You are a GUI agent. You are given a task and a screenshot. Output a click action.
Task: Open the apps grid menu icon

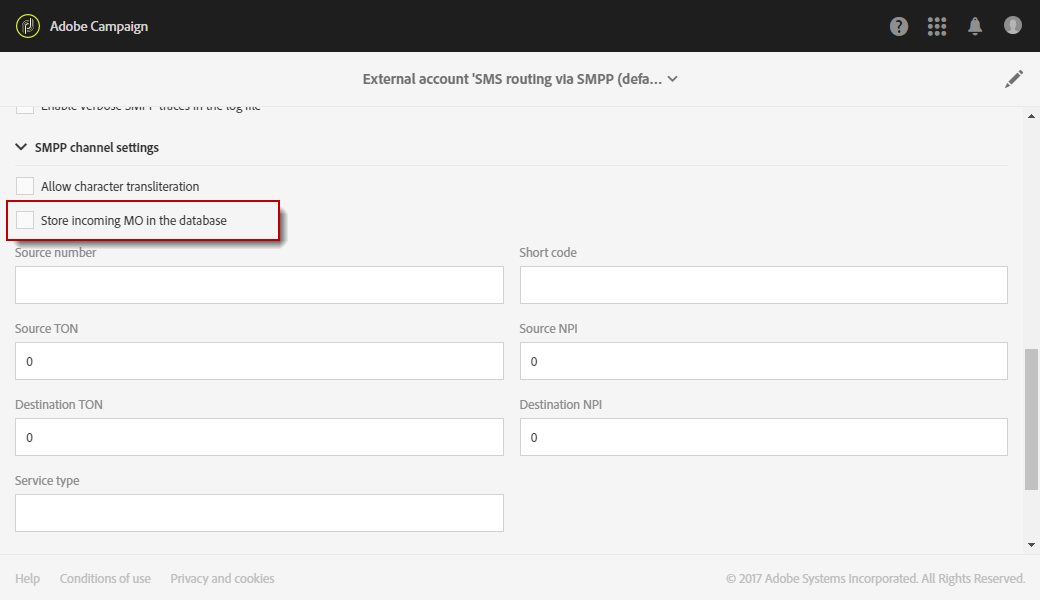[x=937, y=27]
